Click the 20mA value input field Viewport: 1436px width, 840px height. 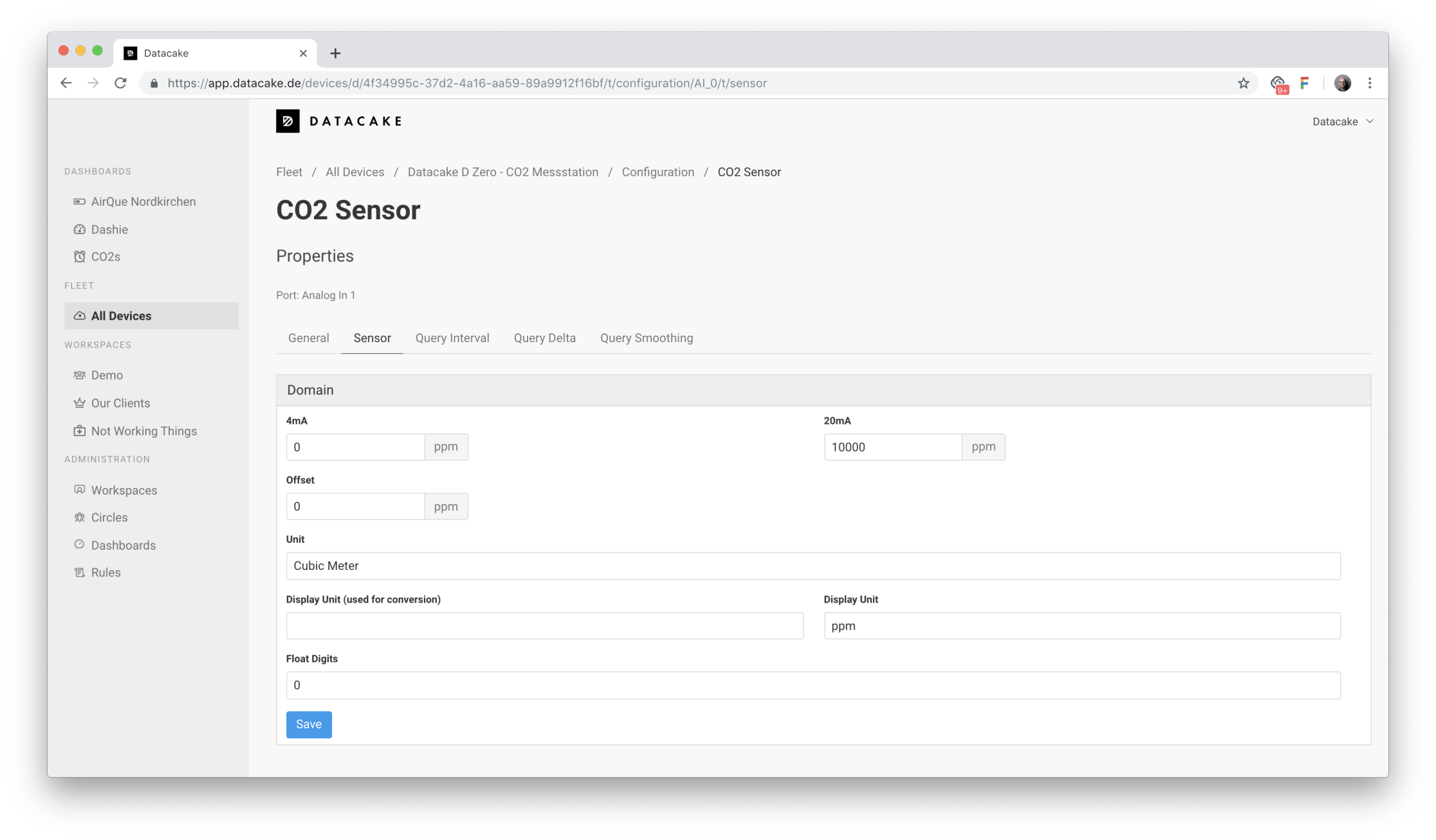pyautogui.click(x=892, y=447)
